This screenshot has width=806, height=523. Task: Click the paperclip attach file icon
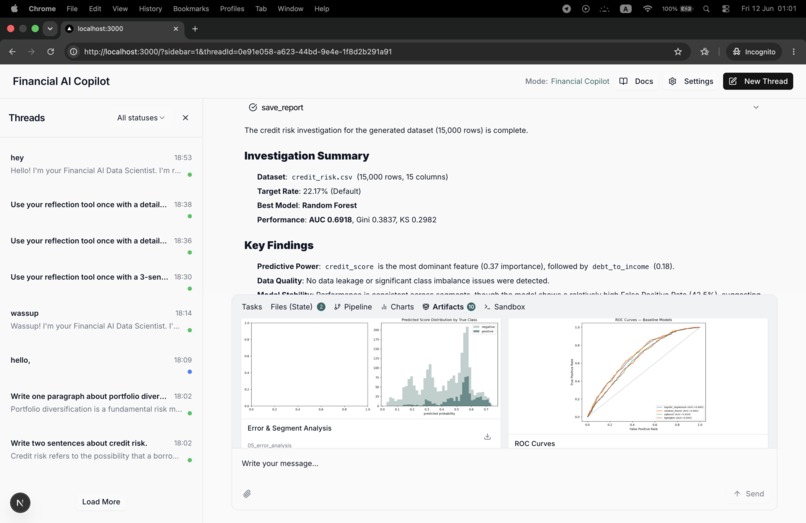pyautogui.click(x=247, y=494)
